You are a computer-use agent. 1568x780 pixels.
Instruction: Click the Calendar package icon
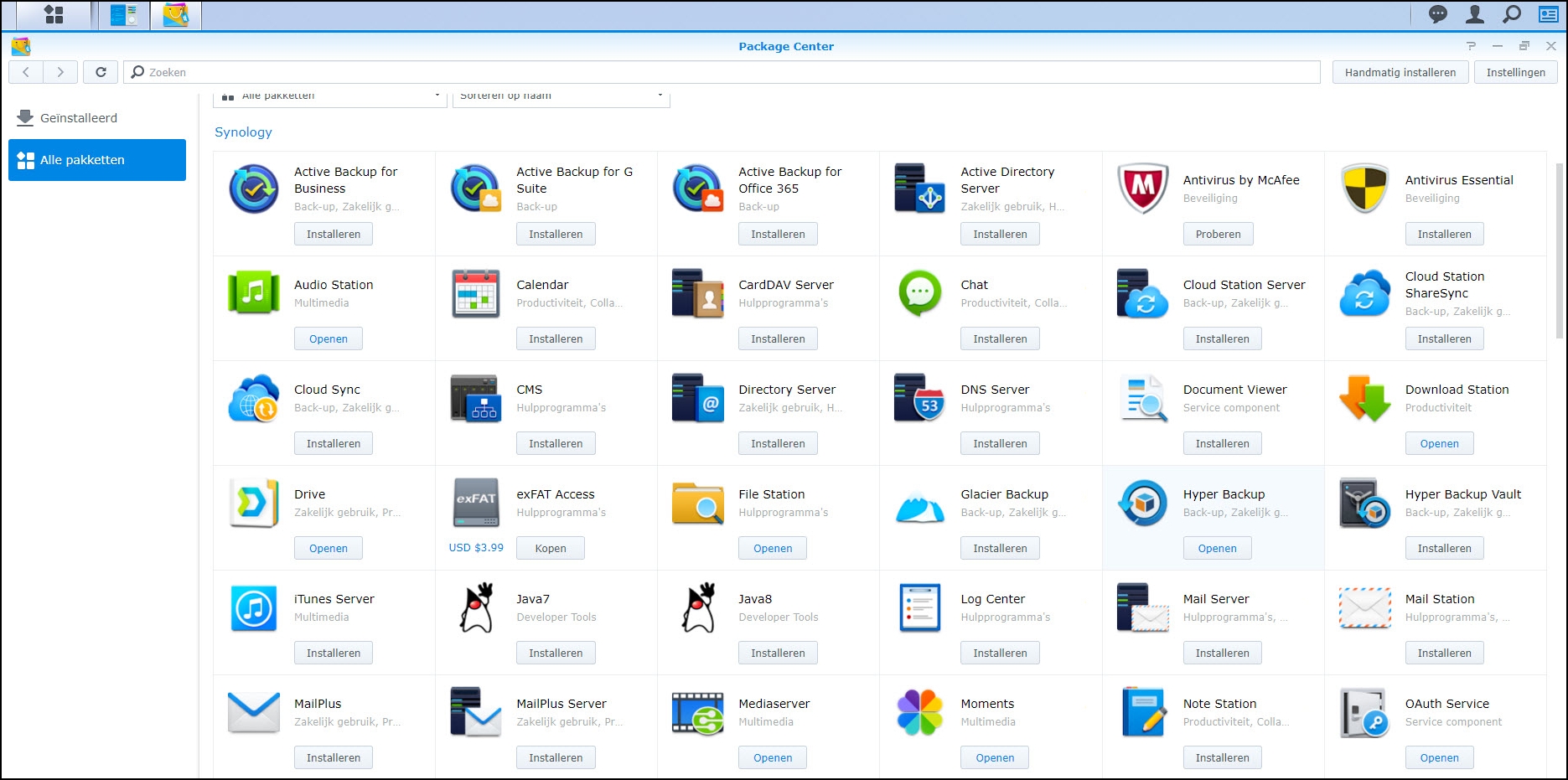pyautogui.click(x=476, y=293)
